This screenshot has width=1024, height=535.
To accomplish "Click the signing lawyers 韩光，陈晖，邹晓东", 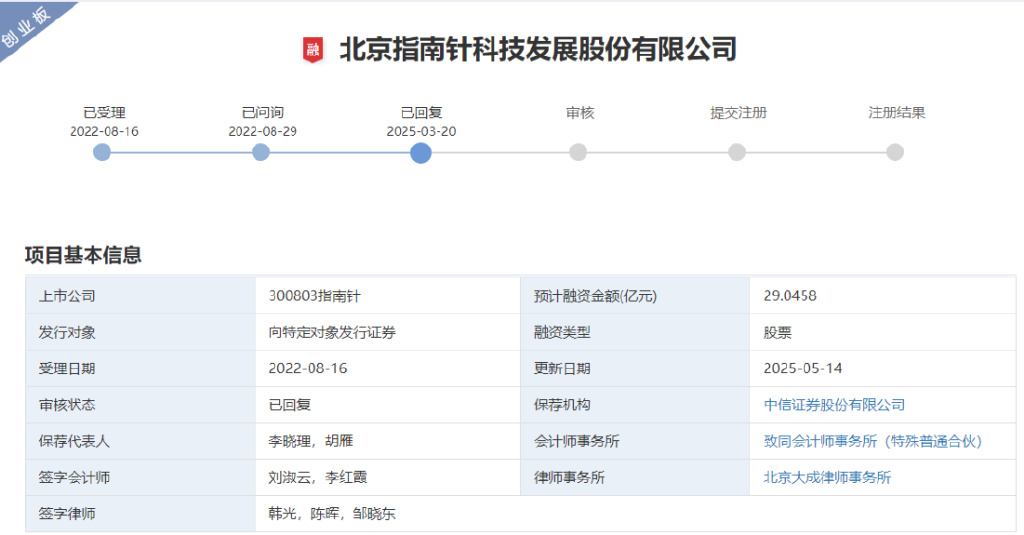I will point(332,514).
